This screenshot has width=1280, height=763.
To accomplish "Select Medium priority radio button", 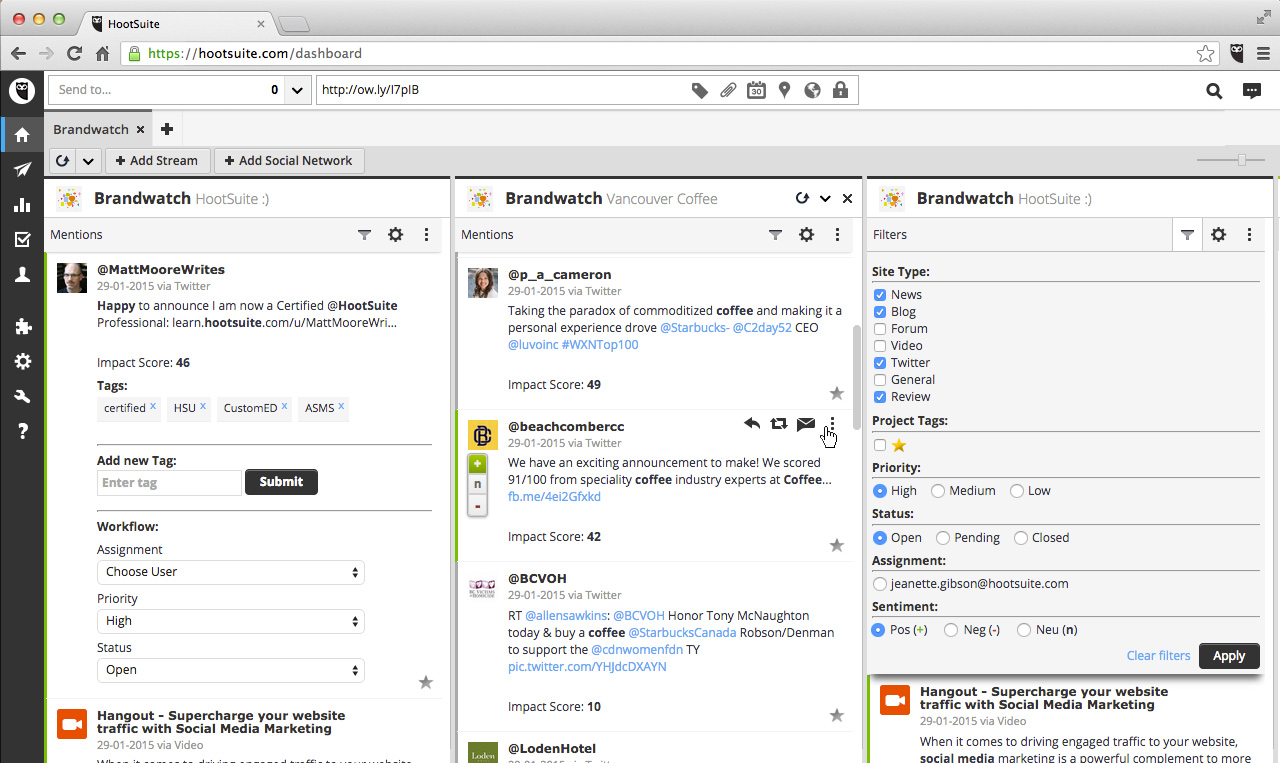I will pyautogui.click(x=938, y=491).
